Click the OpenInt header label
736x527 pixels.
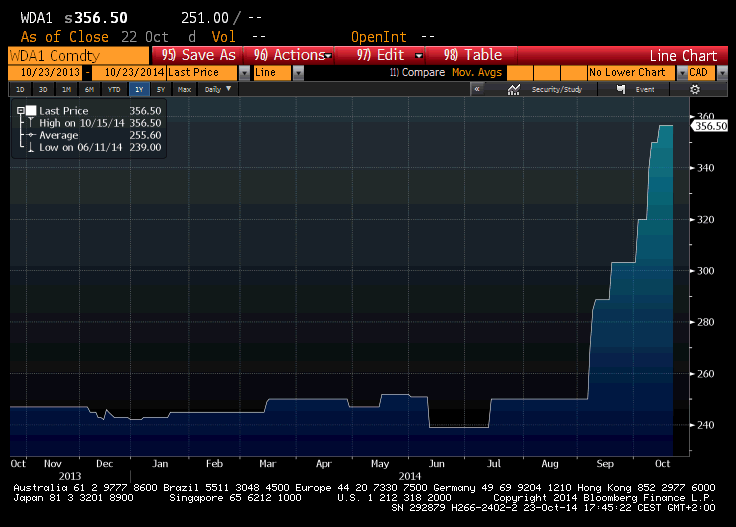pyautogui.click(x=379, y=37)
